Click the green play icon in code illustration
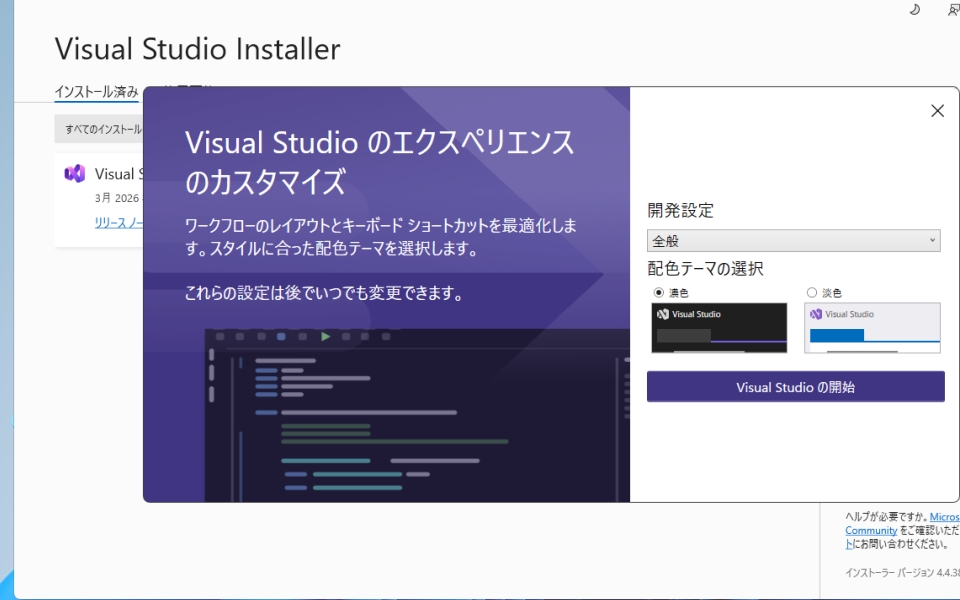Image resolution: width=960 pixels, height=600 pixels. [325, 337]
